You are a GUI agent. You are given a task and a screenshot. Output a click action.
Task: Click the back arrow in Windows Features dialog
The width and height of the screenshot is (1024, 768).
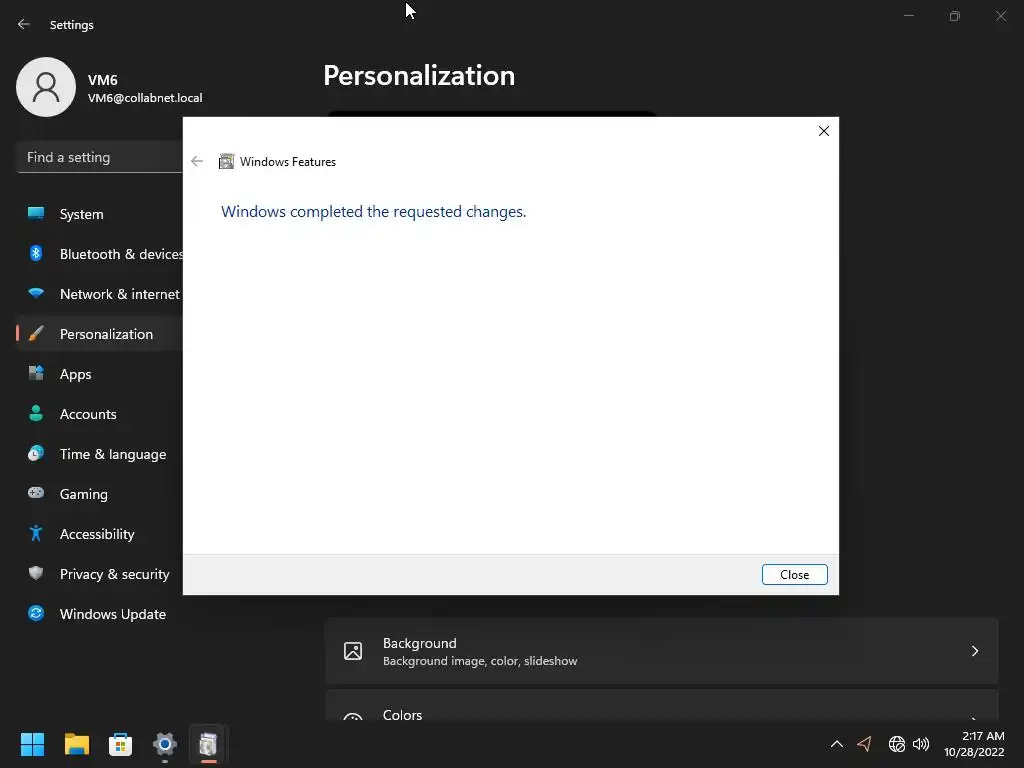coord(197,161)
